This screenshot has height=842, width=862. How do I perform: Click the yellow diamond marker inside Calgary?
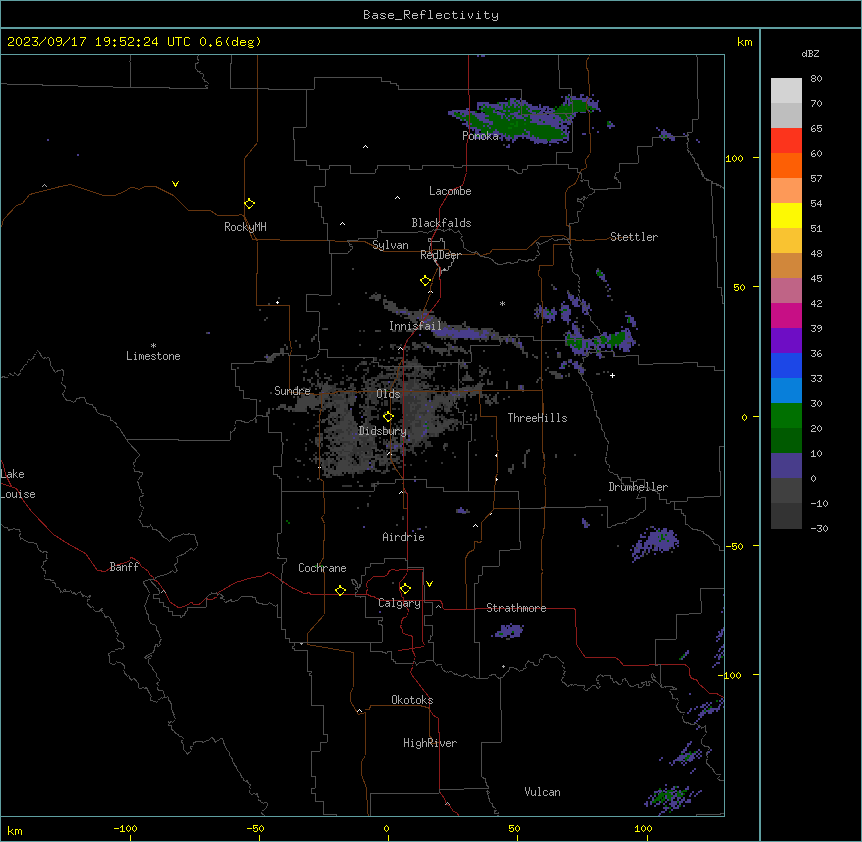pos(405,589)
